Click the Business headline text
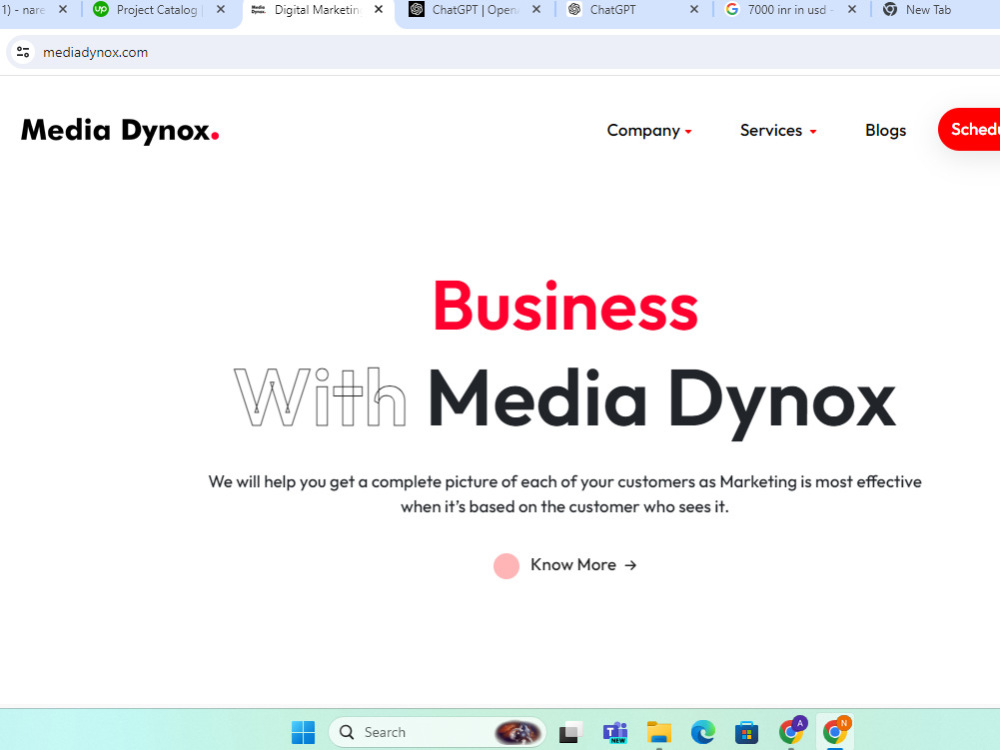This screenshot has height=750, width=1000. click(x=566, y=307)
